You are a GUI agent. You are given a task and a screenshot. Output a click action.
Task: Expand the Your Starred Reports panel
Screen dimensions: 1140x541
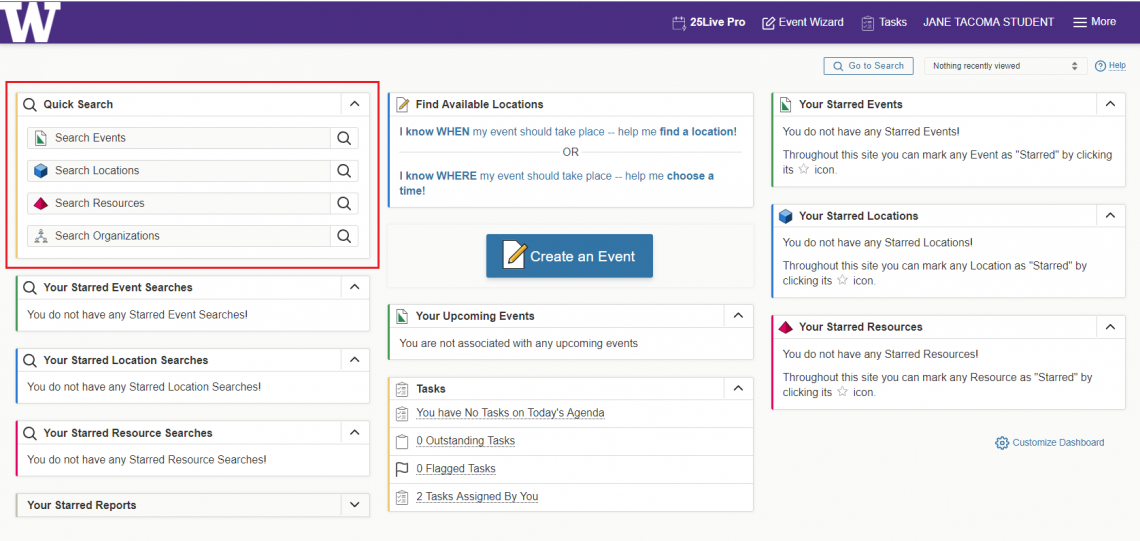[x=354, y=505]
